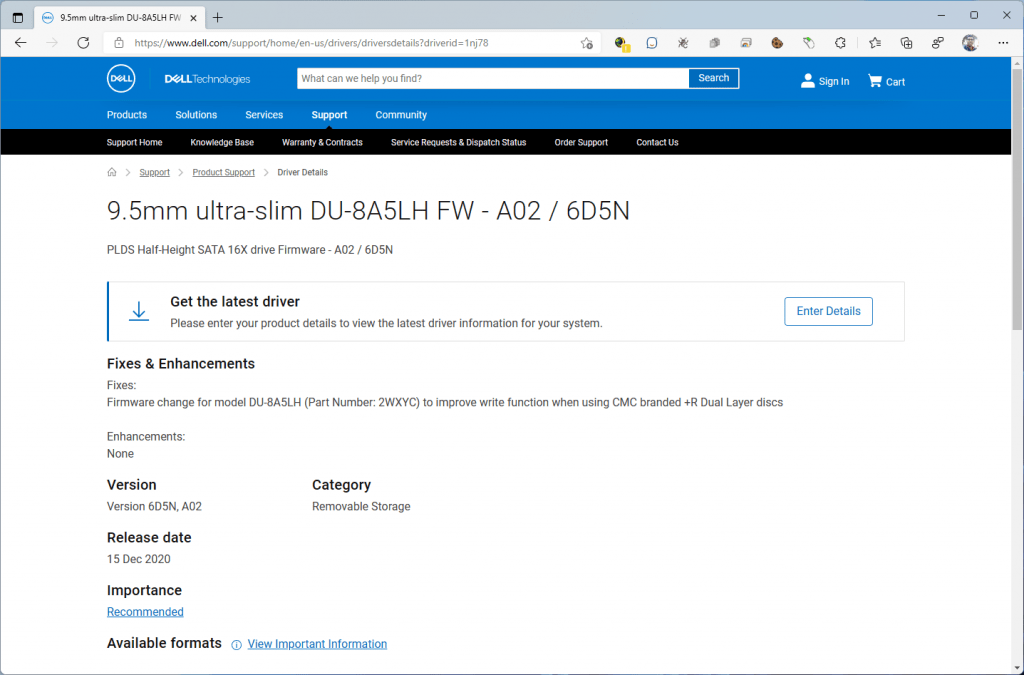The image size is (1024, 675).
Task: Open the shopping Cart
Action: pyautogui.click(x=886, y=81)
